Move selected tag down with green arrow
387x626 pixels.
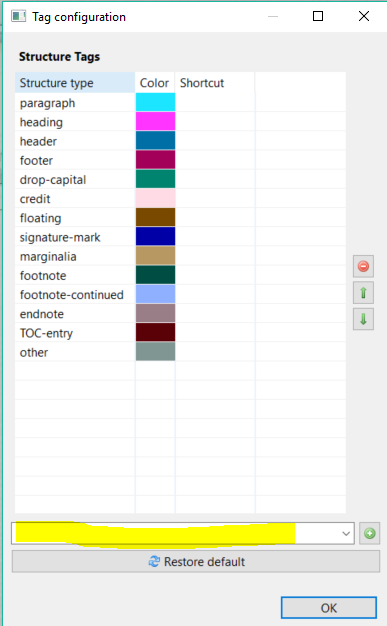[363, 319]
